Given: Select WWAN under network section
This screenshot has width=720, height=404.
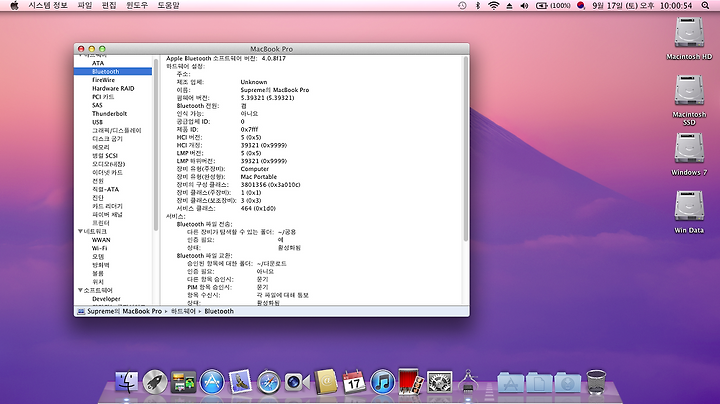Looking at the screenshot, I should (x=101, y=240).
